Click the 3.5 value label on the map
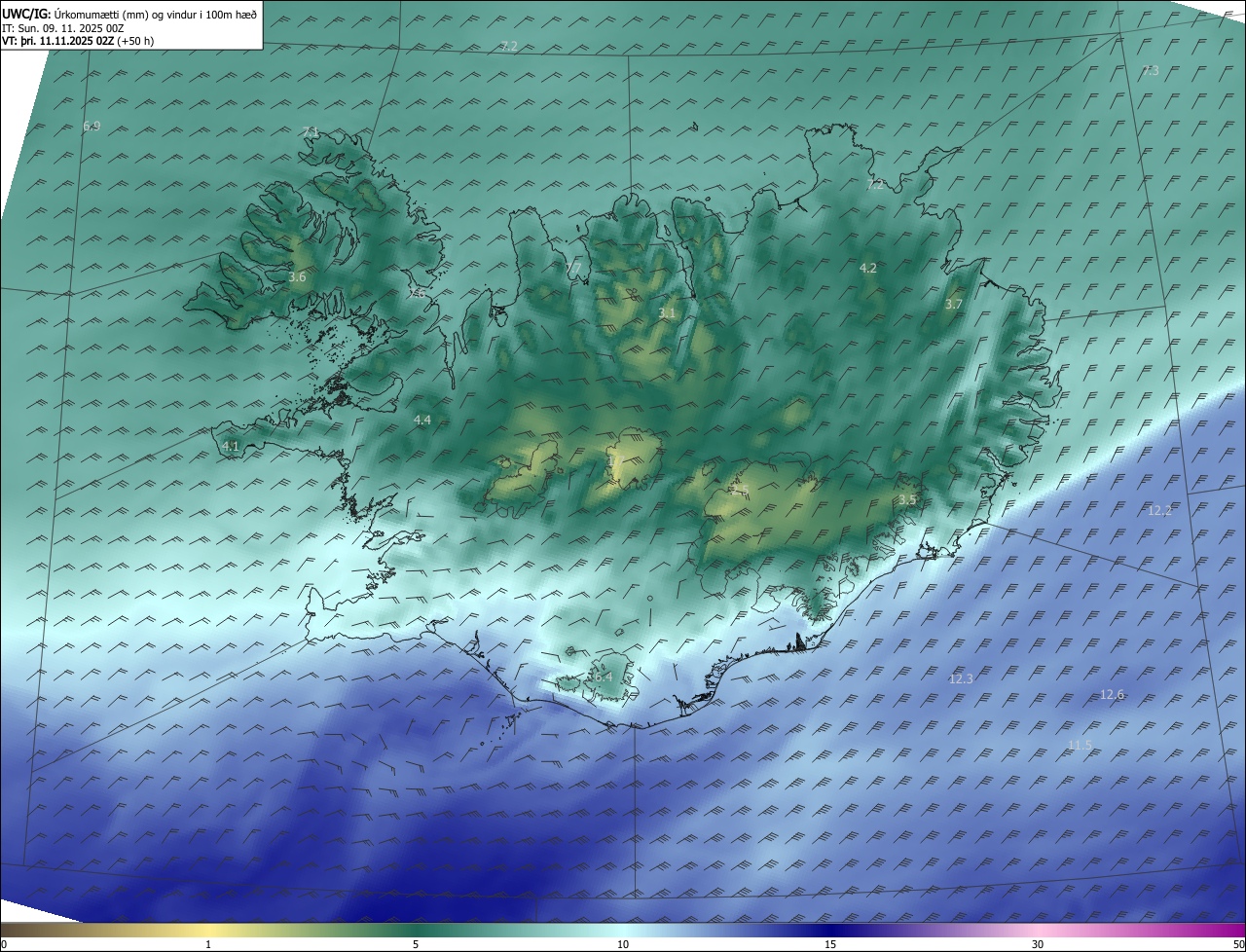This screenshot has height=952, width=1246. coord(907,499)
